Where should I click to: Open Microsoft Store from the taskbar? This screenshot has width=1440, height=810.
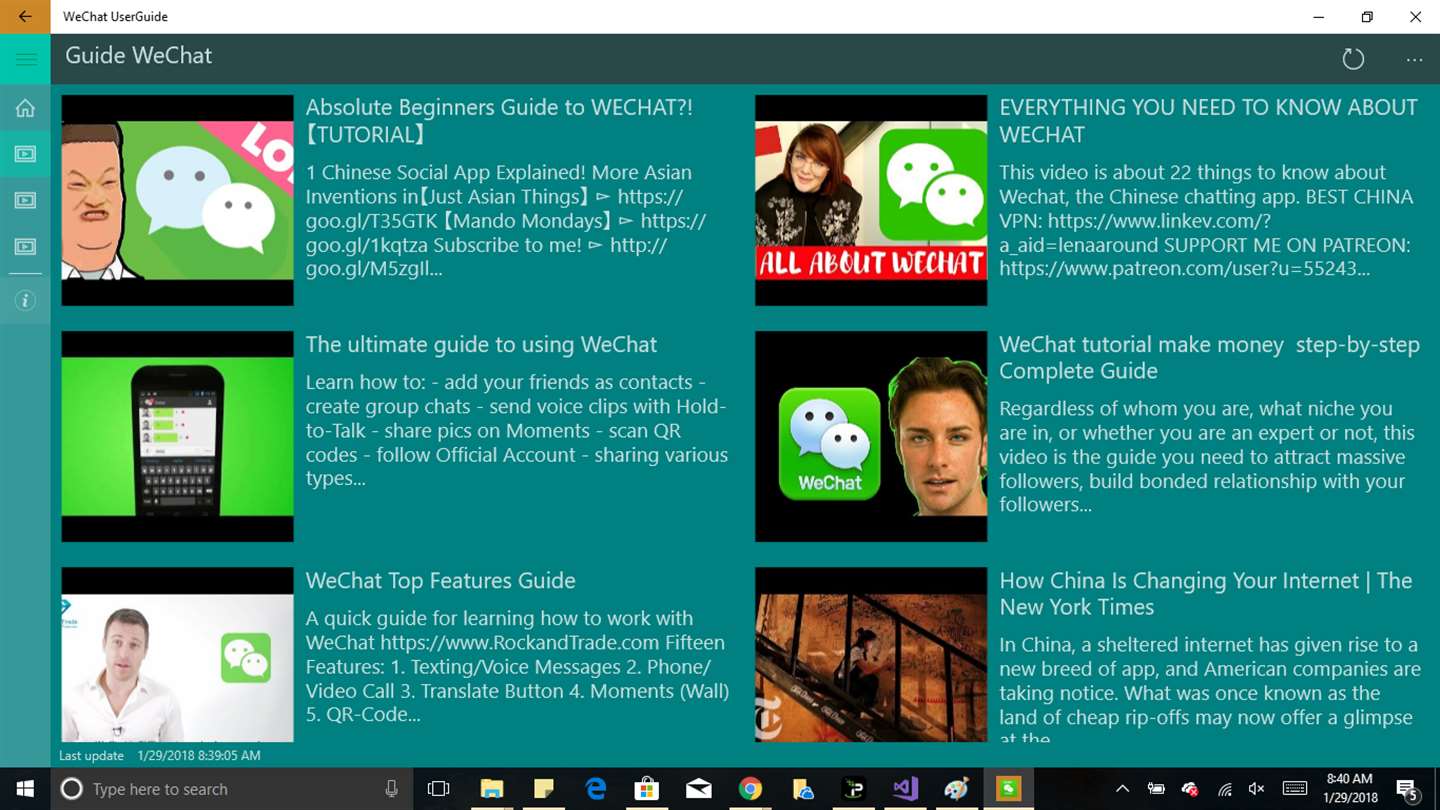(647, 789)
